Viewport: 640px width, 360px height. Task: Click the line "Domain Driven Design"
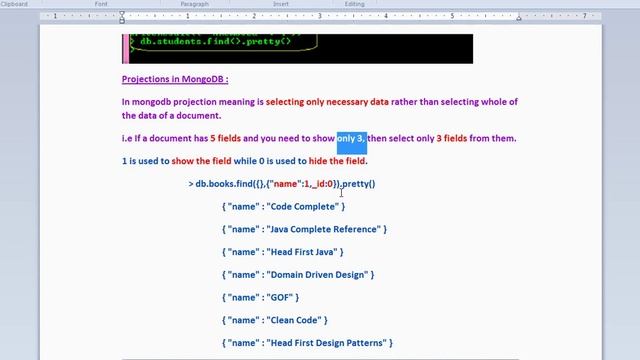(298, 275)
